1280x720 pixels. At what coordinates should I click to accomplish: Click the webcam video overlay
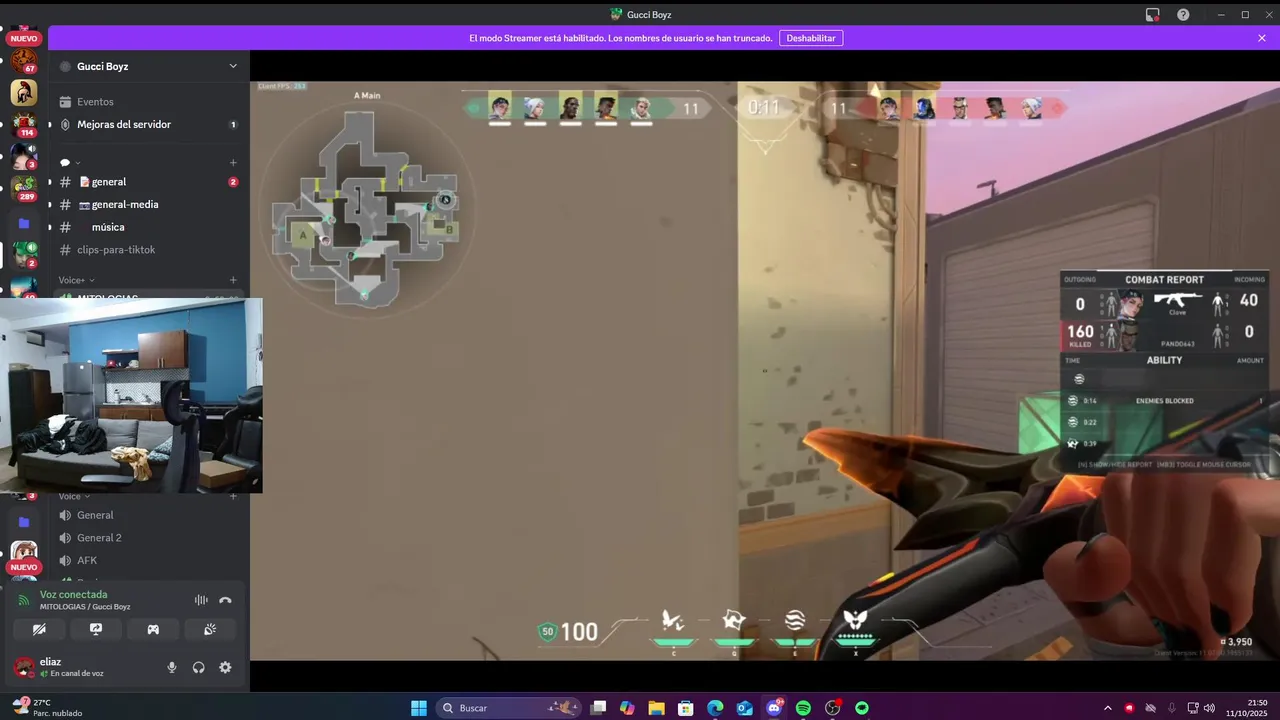click(131, 395)
